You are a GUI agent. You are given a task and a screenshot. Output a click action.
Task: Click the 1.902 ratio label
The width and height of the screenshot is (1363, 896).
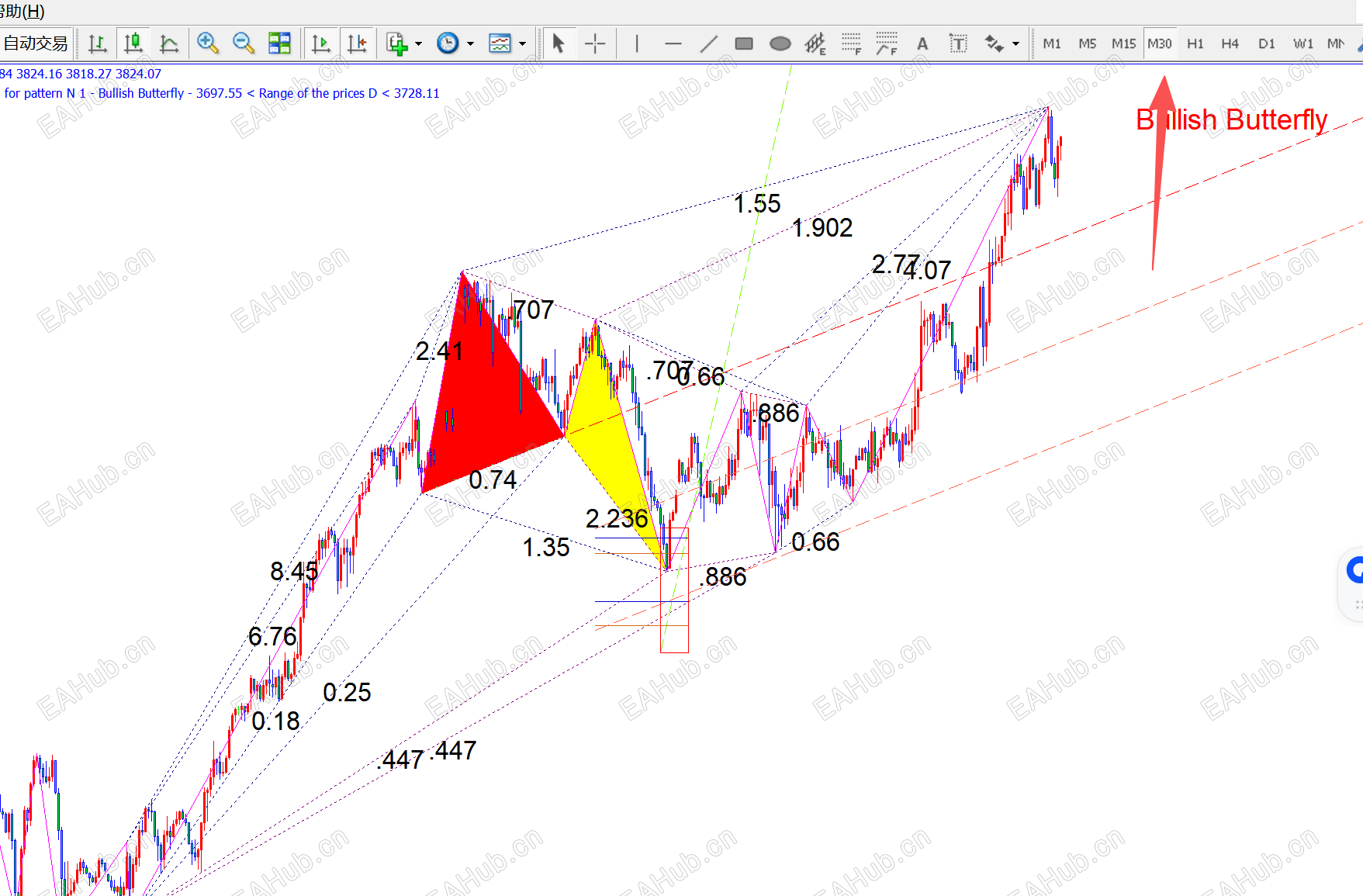[822, 227]
